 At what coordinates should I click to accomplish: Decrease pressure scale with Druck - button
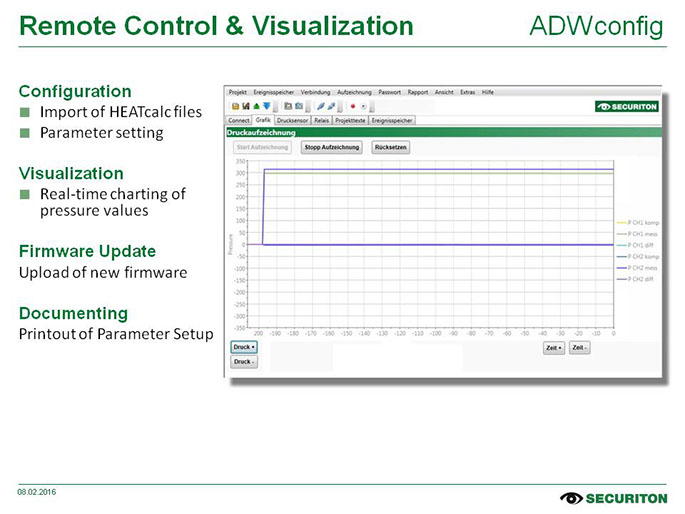pos(243,362)
